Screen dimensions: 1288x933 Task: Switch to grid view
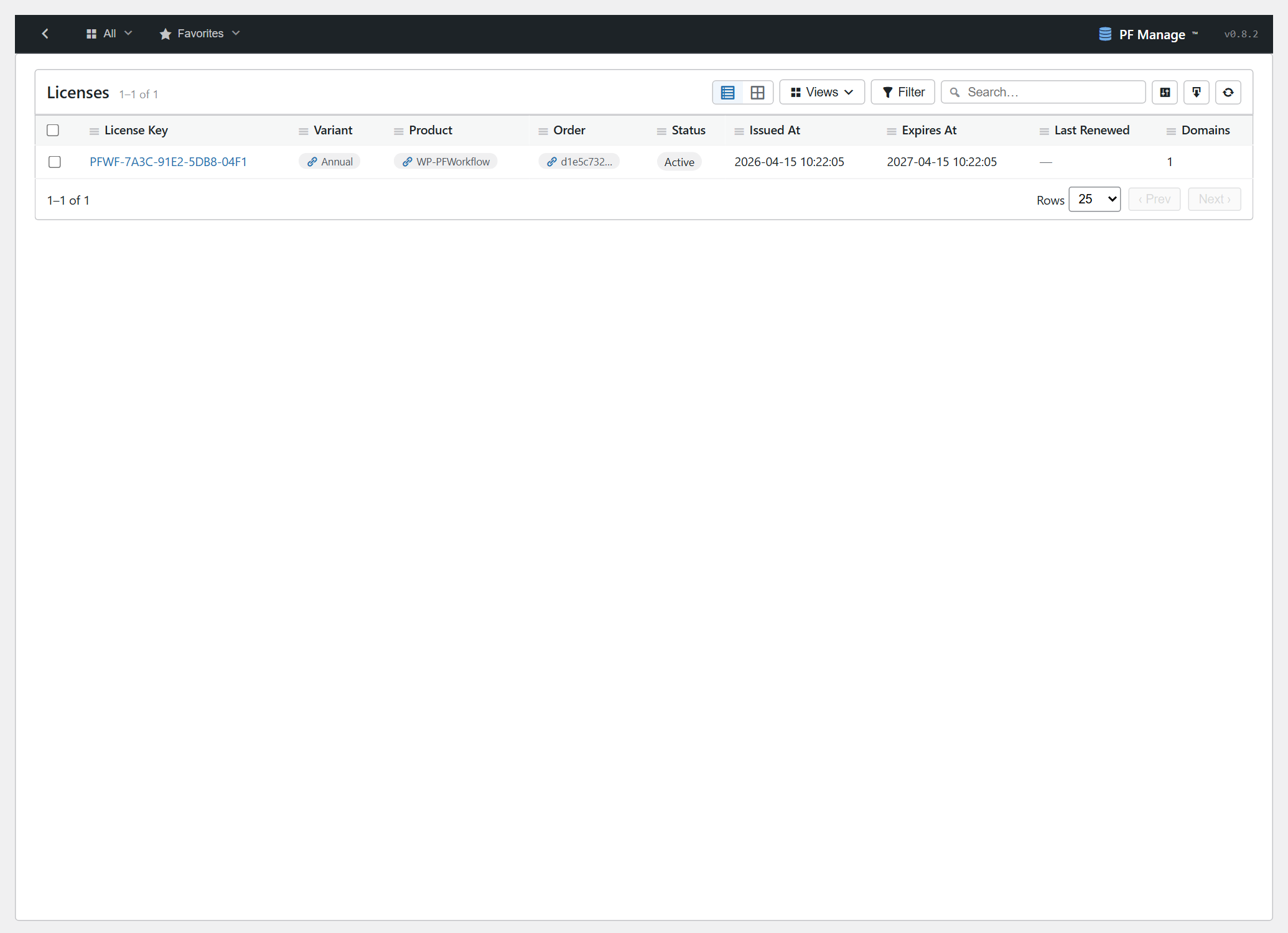point(757,93)
